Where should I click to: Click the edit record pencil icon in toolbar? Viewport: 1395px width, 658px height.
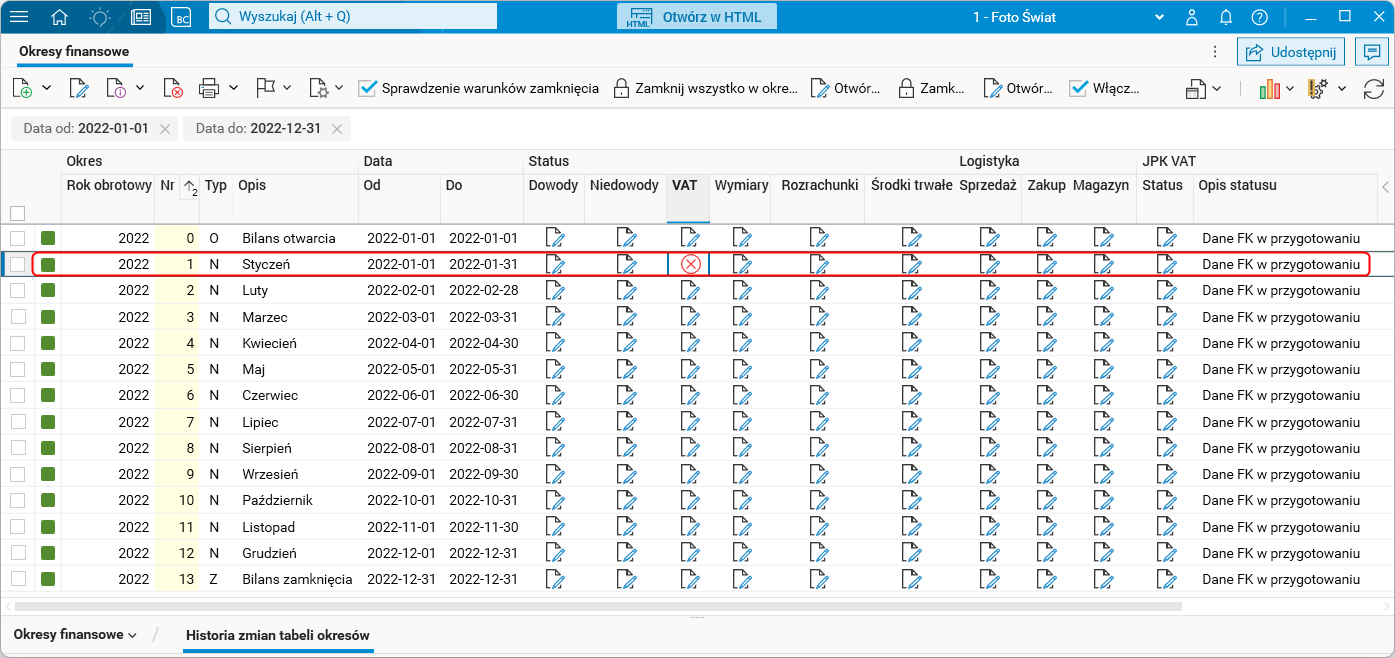(x=78, y=88)
